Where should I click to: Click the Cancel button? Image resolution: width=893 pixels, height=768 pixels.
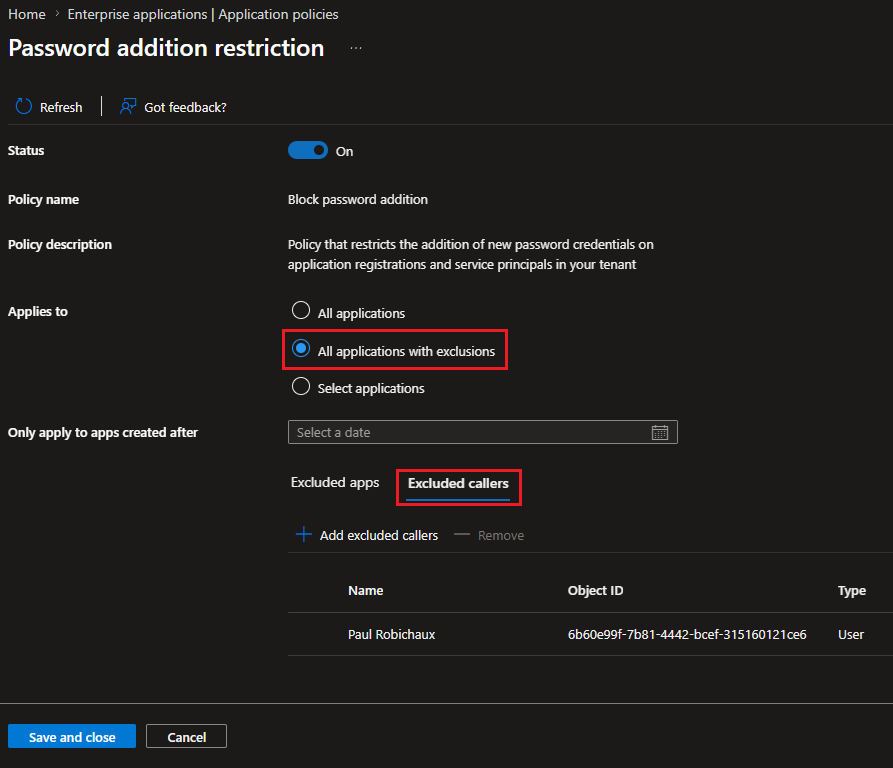pyautogui.click(x=186, y=737)
